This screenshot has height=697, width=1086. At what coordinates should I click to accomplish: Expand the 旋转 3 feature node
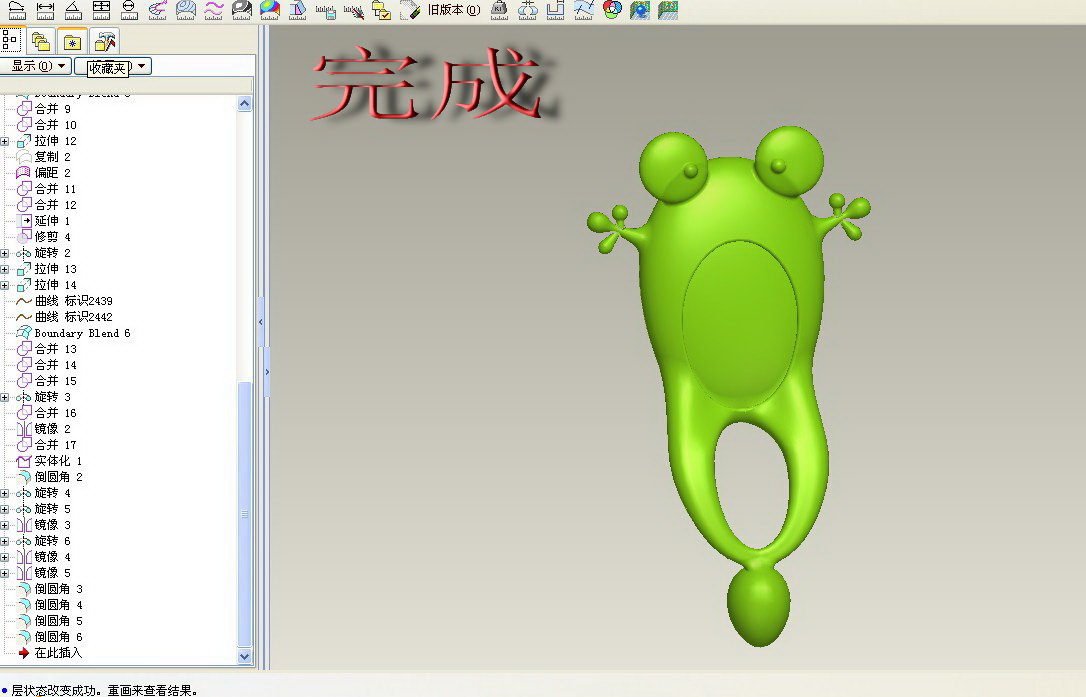pos(5,398)
